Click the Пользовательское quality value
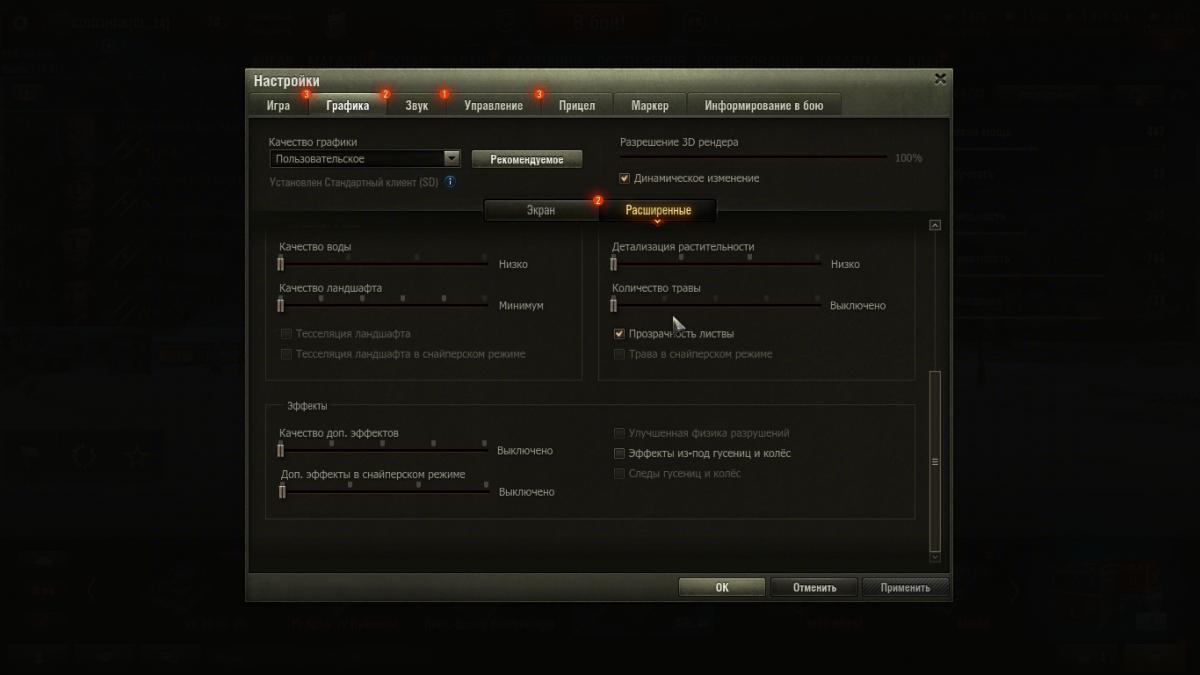The height and width of the screenshot is (675, 1200). tap(320, 159)
